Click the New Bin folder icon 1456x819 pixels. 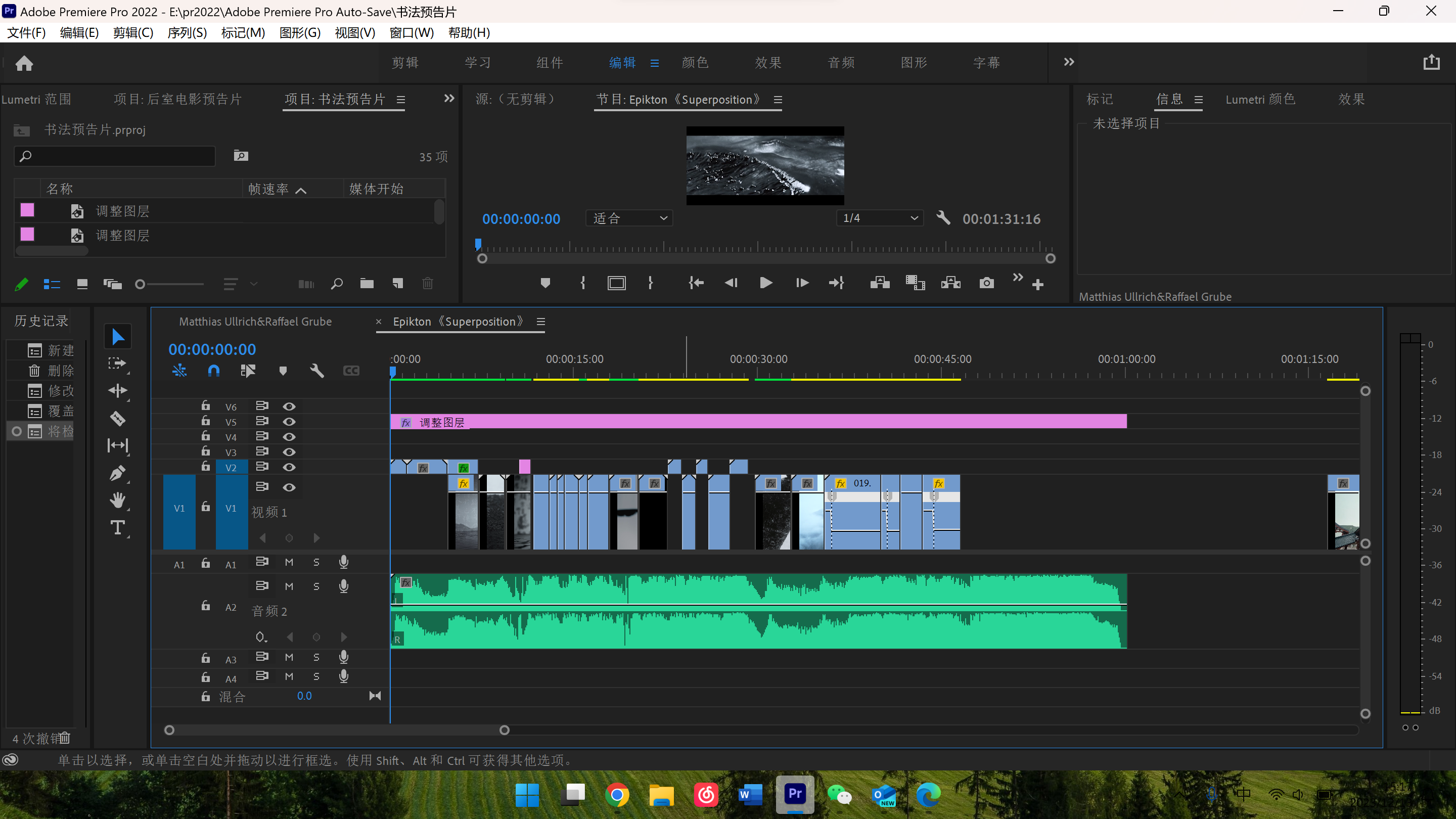367,284
